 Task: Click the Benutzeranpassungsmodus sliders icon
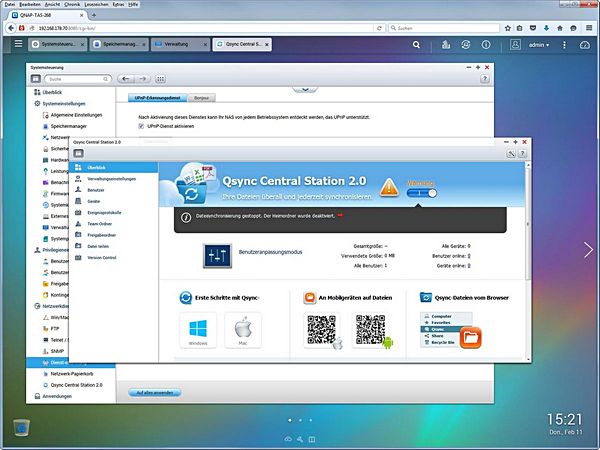pos(217,255)
